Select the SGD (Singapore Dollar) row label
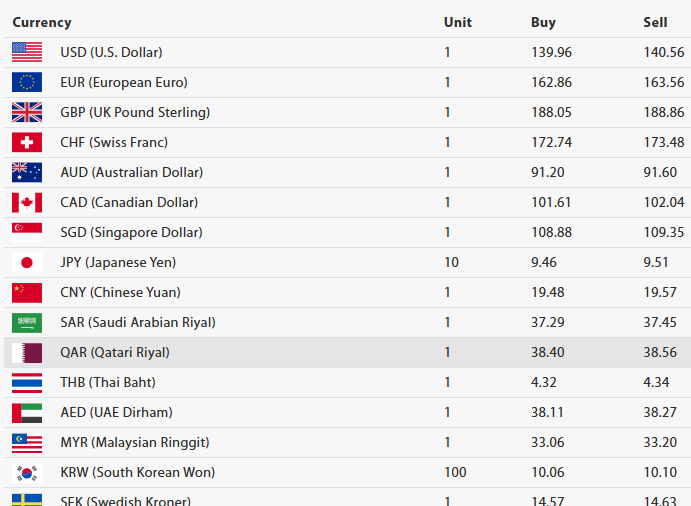691x506 pixels. tap(131, 232)
